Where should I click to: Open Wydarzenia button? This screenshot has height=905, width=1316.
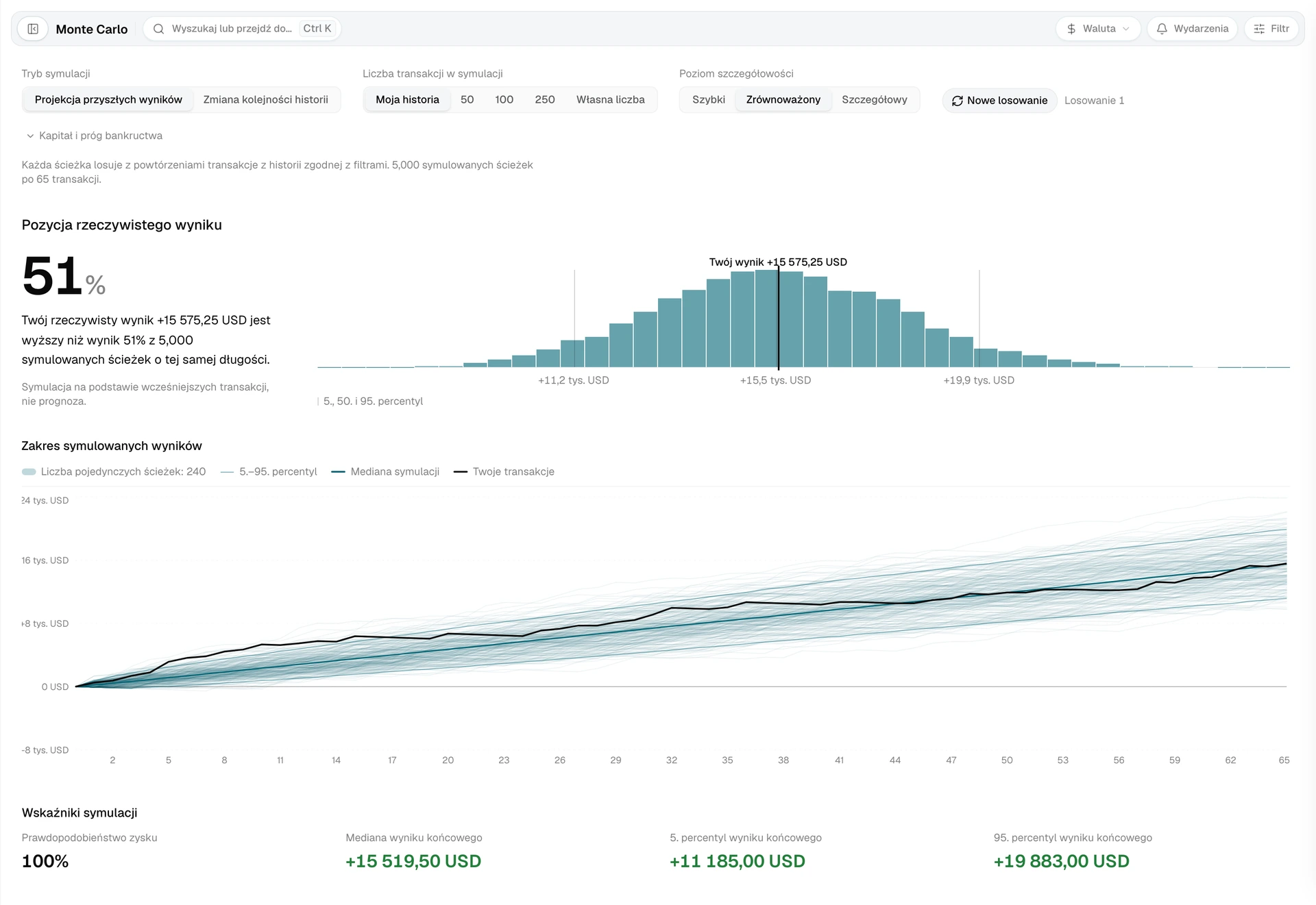coord(1192,29)
